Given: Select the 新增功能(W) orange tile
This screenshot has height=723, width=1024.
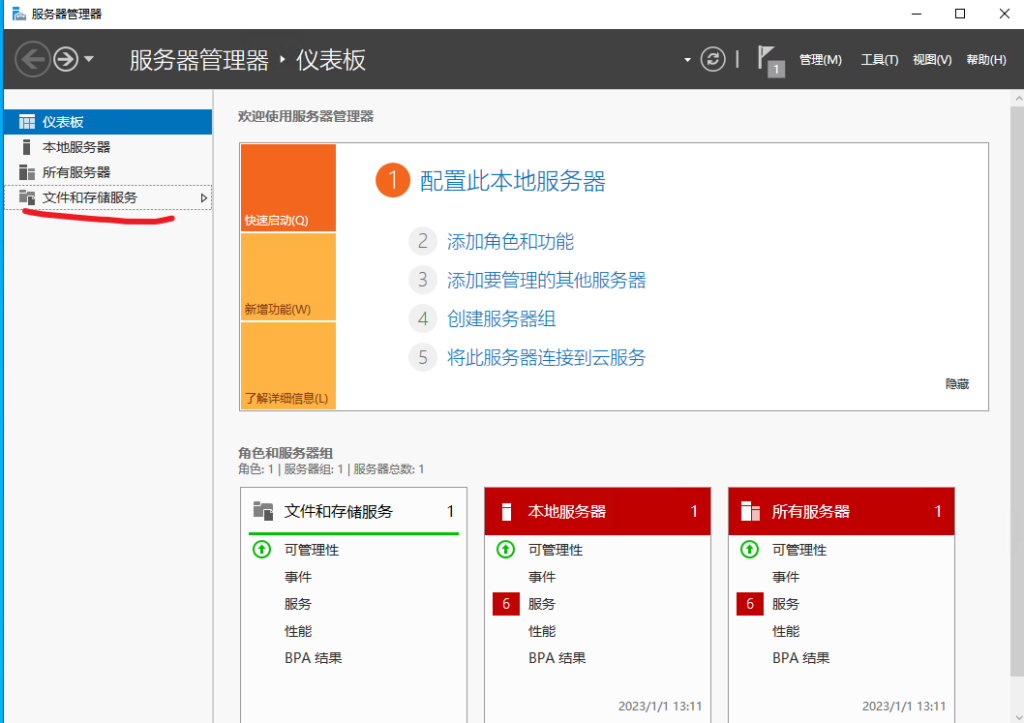Looking at the screenshot, I should tap(288, 277).
